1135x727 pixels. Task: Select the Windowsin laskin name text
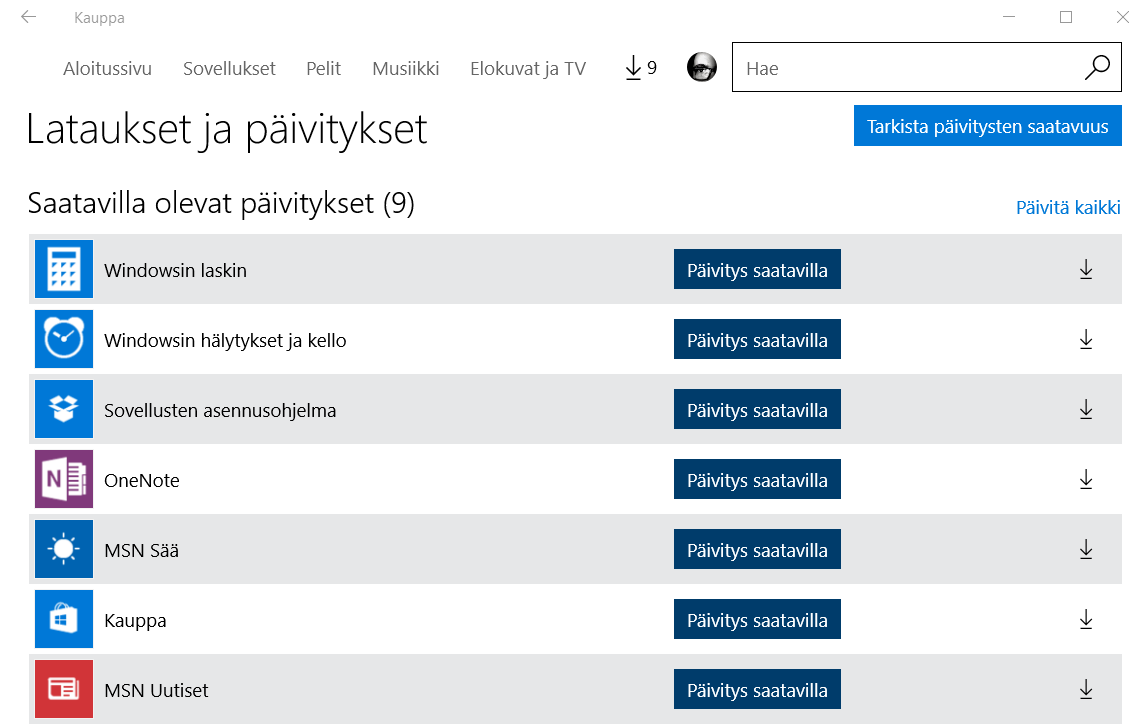point(175,270)
